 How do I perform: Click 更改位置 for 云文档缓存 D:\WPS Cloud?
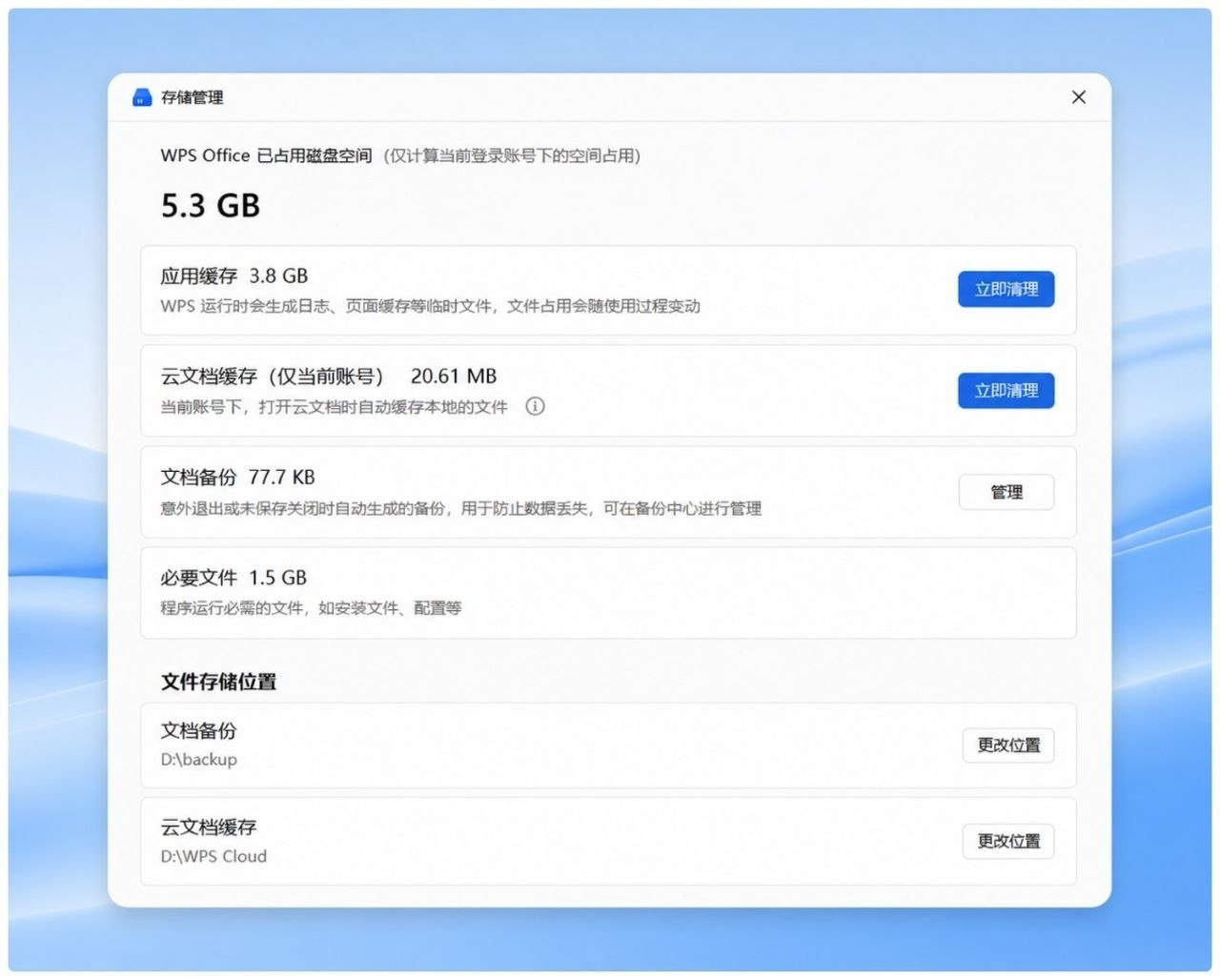point(1008,841)
